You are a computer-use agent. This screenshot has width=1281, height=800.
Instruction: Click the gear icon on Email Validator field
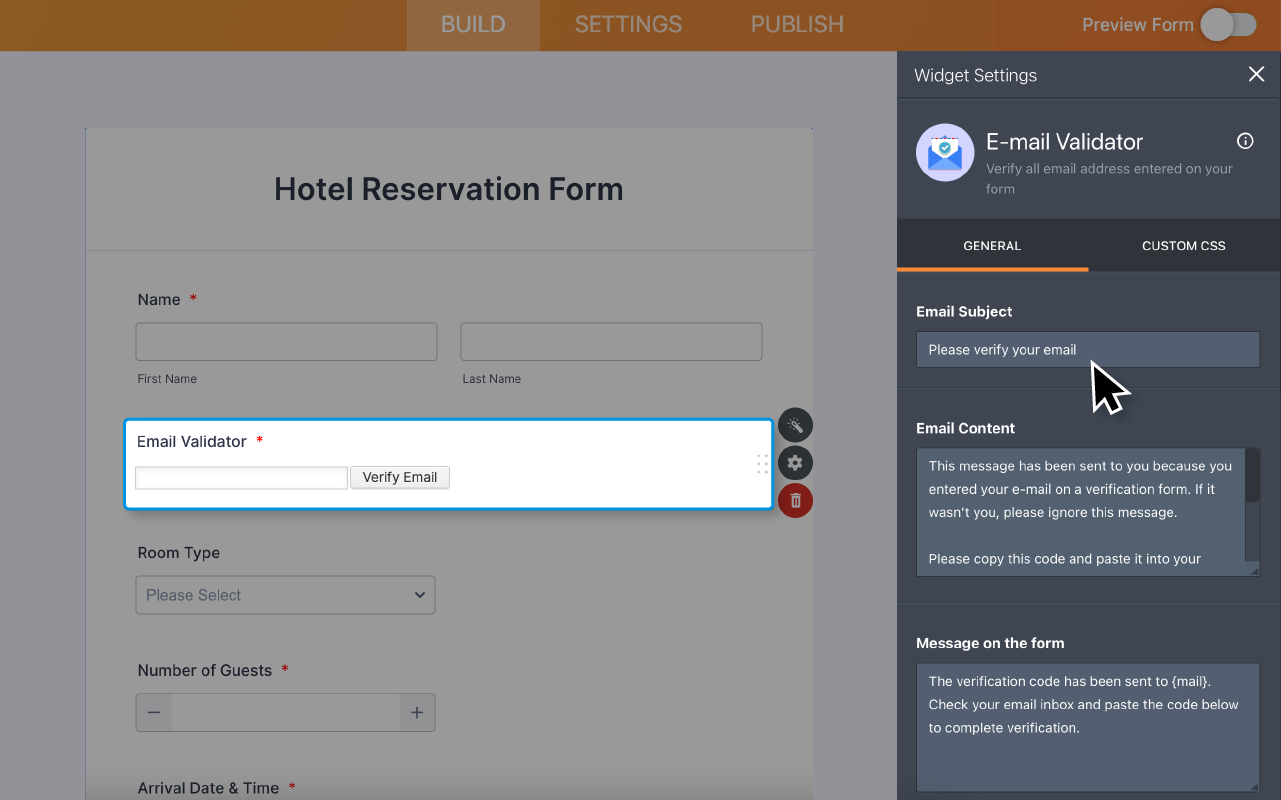click(x=795, y=462)
